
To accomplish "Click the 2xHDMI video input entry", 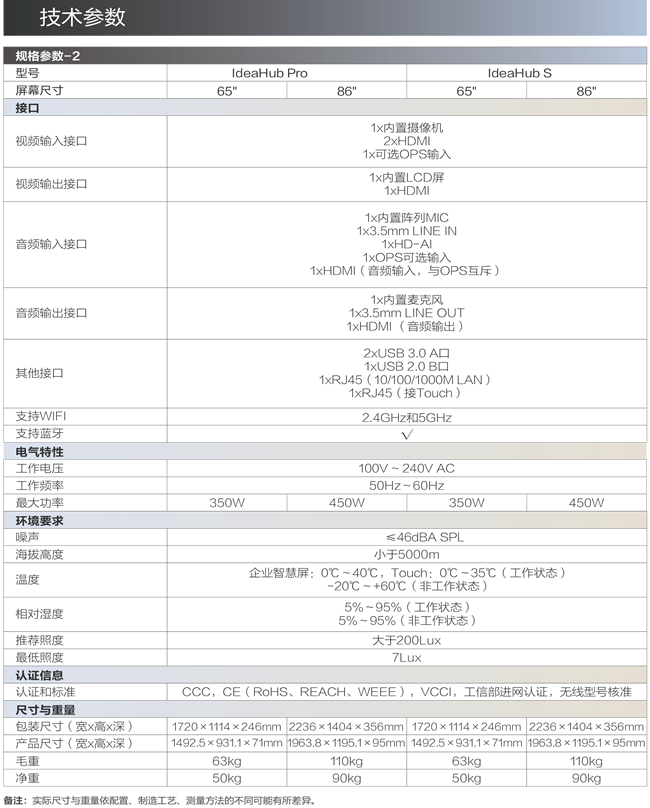I will click(407, 141).
